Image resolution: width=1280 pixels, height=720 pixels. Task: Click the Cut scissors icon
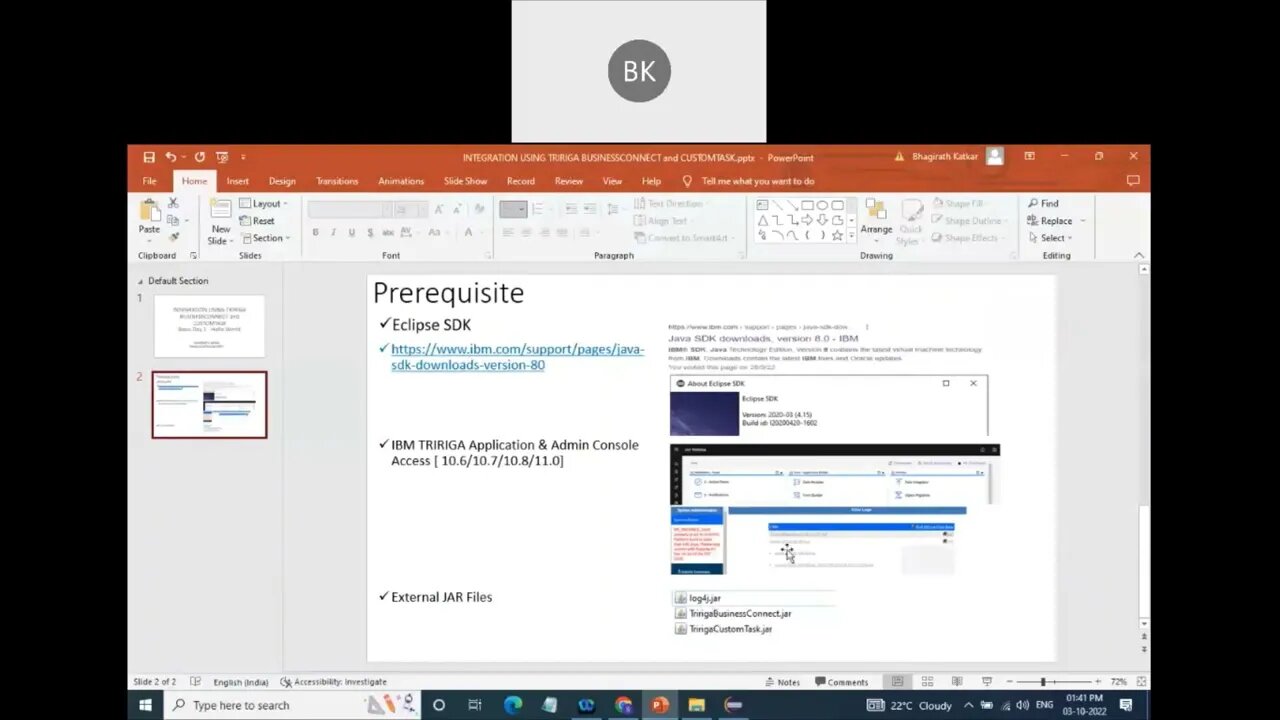point(173,203)
